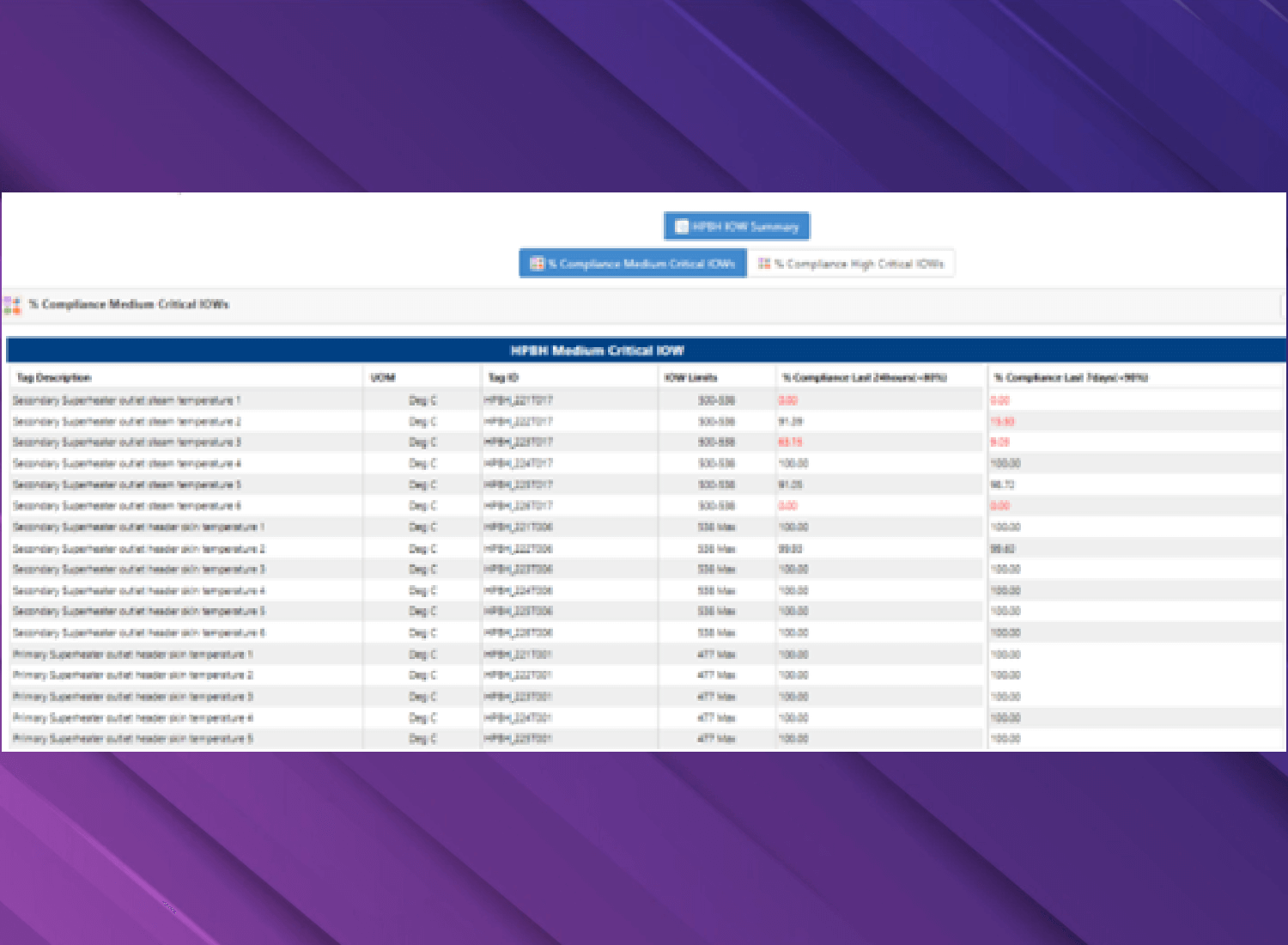Select Primary Superheater outlet header skin temperature 5

pyautogui.click(x=132, y=739)
